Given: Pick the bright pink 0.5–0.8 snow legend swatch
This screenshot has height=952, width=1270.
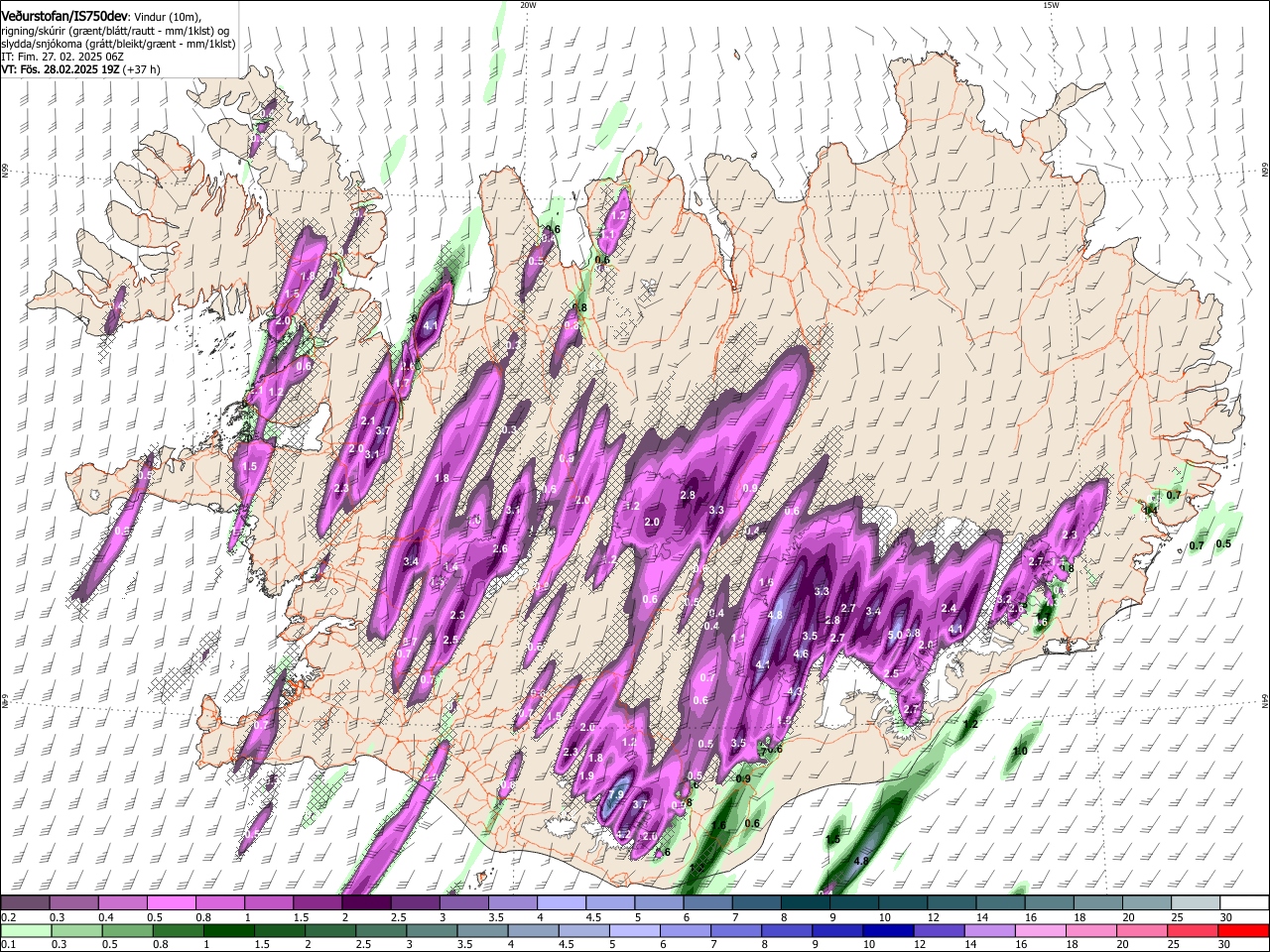Looking at the screenshot, I should (171, 903).
